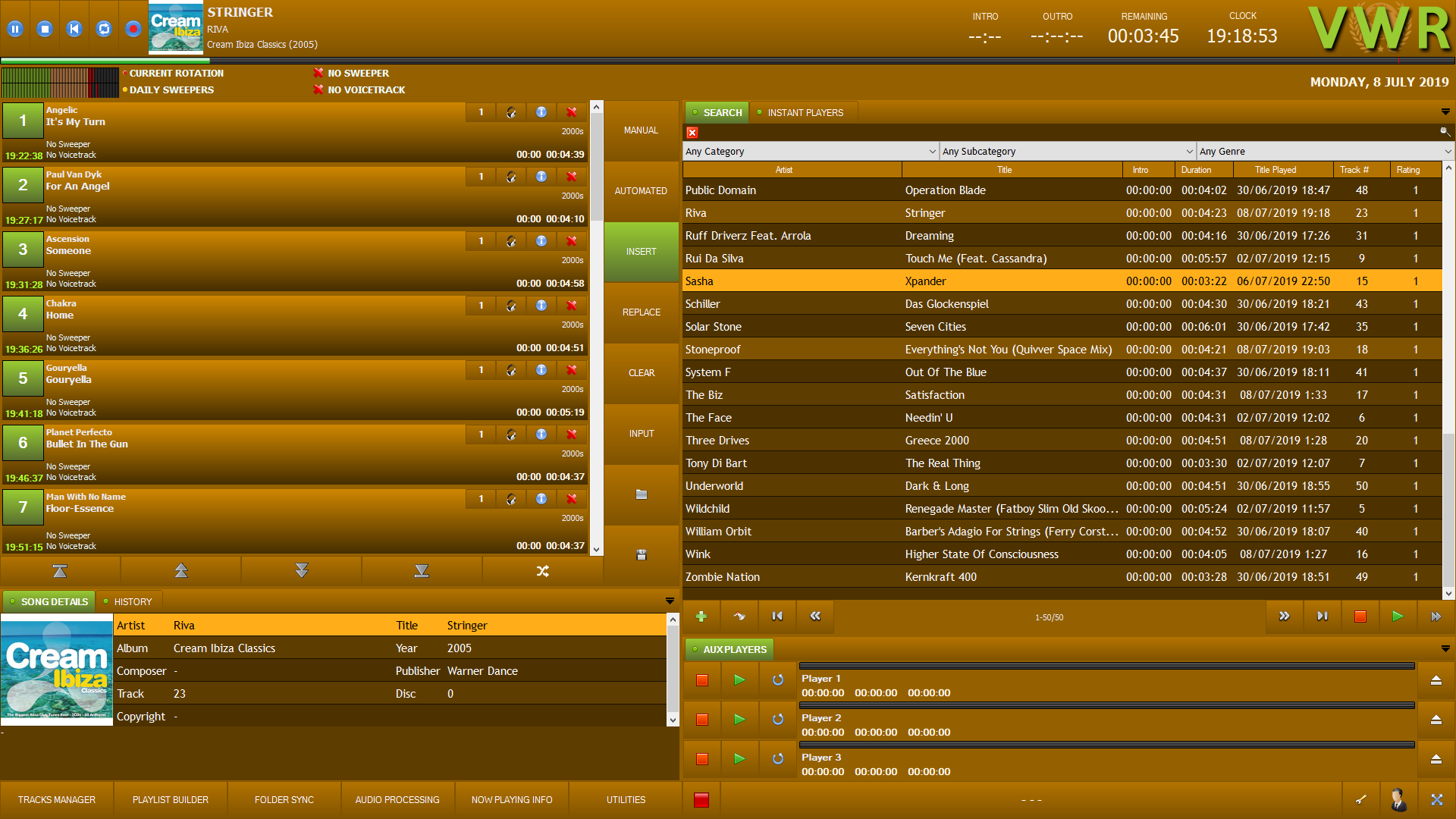Viewport: 1456px width, 819px height.
Task: Seek within the track progress bar
Action: pos(728,60)
